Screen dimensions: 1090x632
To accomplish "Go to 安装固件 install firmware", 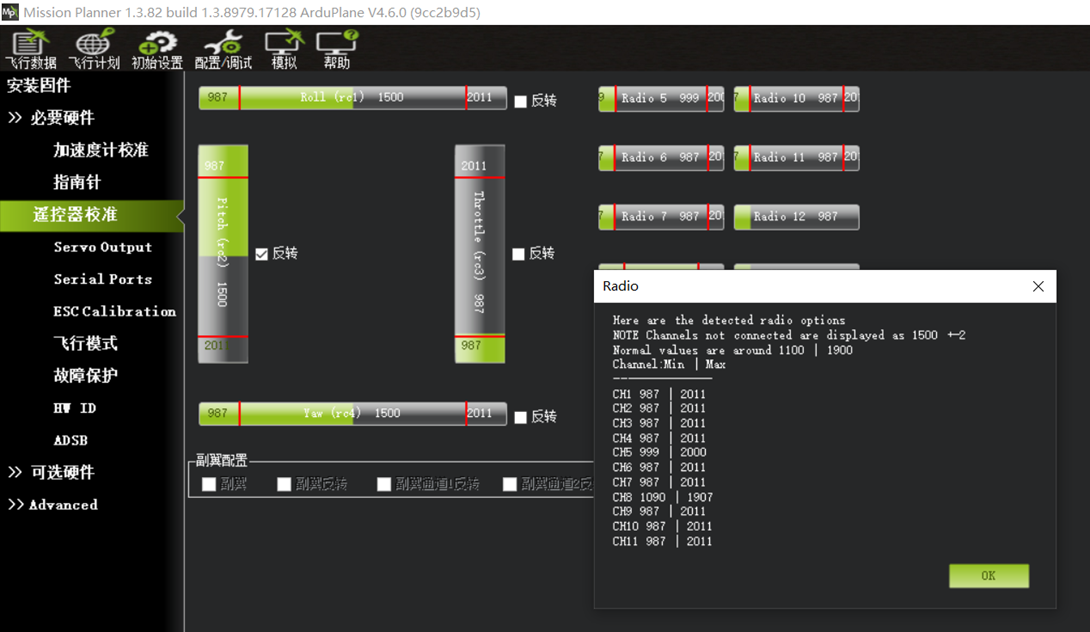I will point(39,86).
